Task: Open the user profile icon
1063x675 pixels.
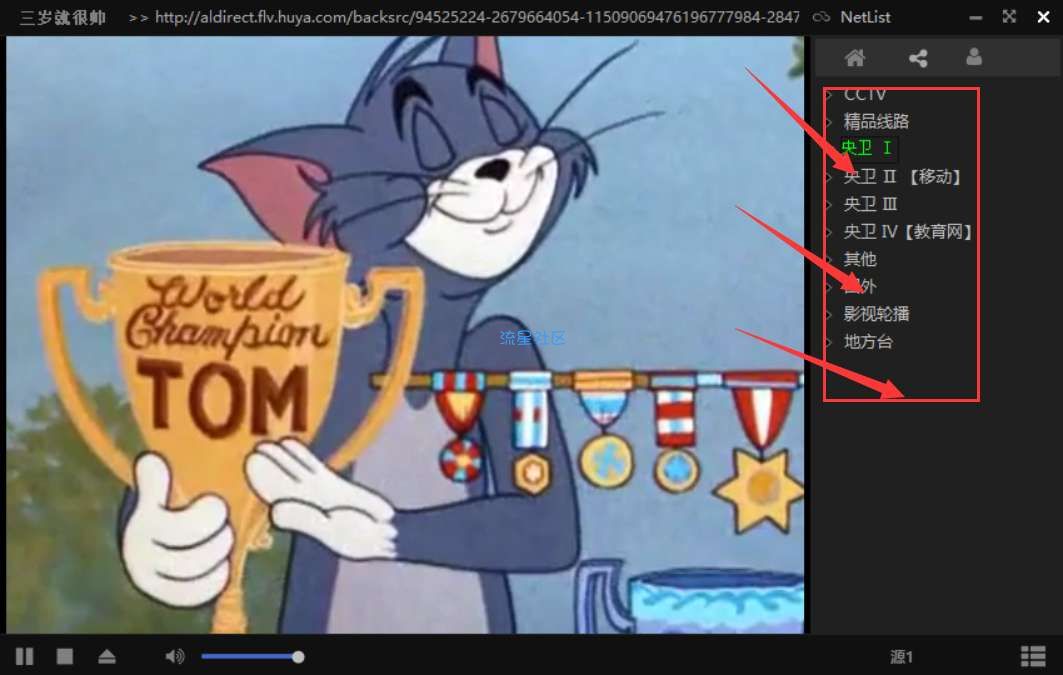Action: [974, 57]
